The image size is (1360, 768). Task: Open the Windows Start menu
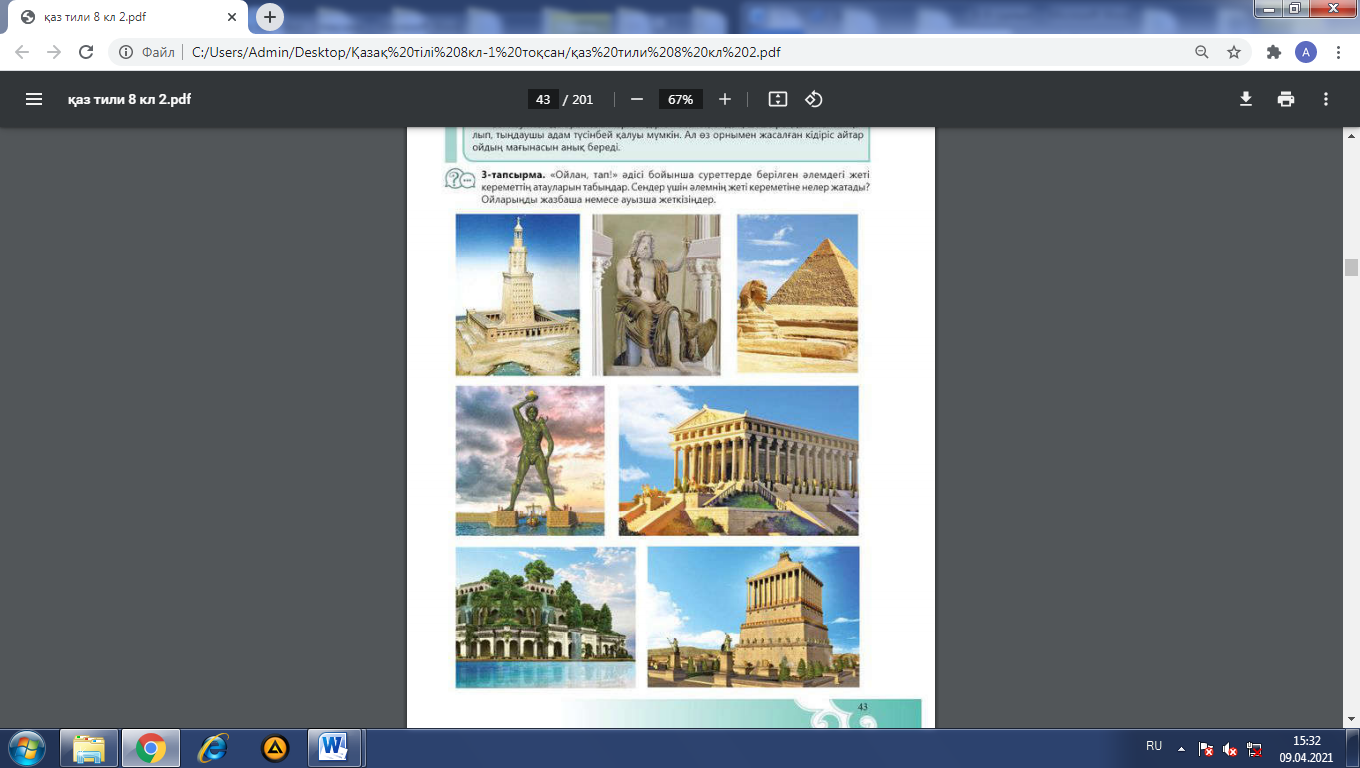(x=27, y=747)
